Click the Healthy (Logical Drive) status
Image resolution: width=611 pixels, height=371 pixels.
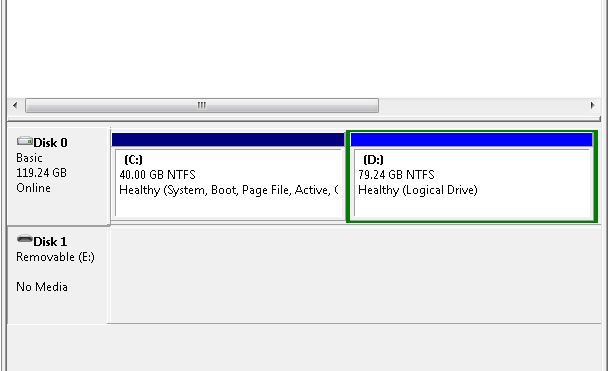click(418, 190)
